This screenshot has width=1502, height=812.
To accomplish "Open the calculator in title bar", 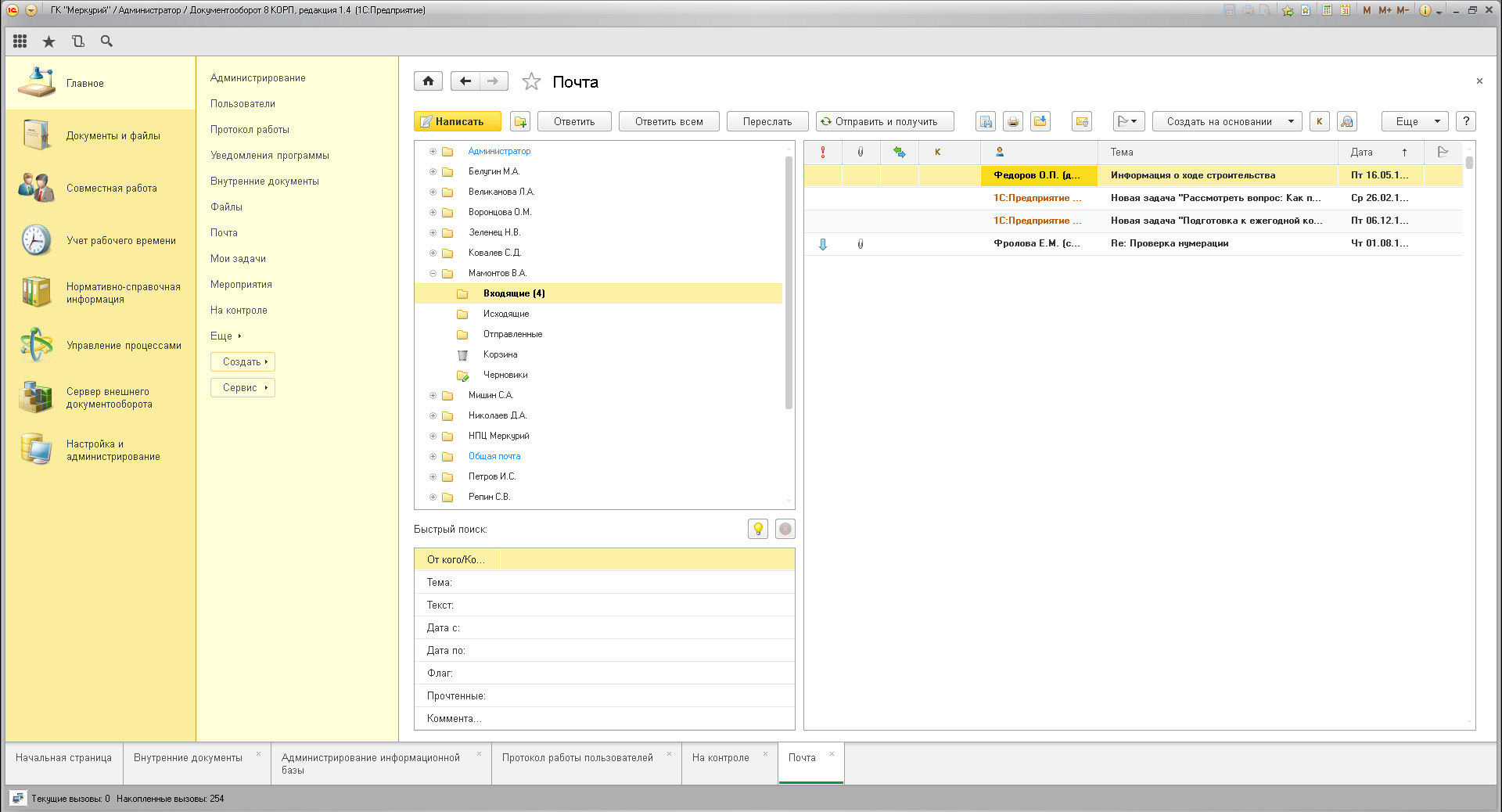I will [1328, 10].
